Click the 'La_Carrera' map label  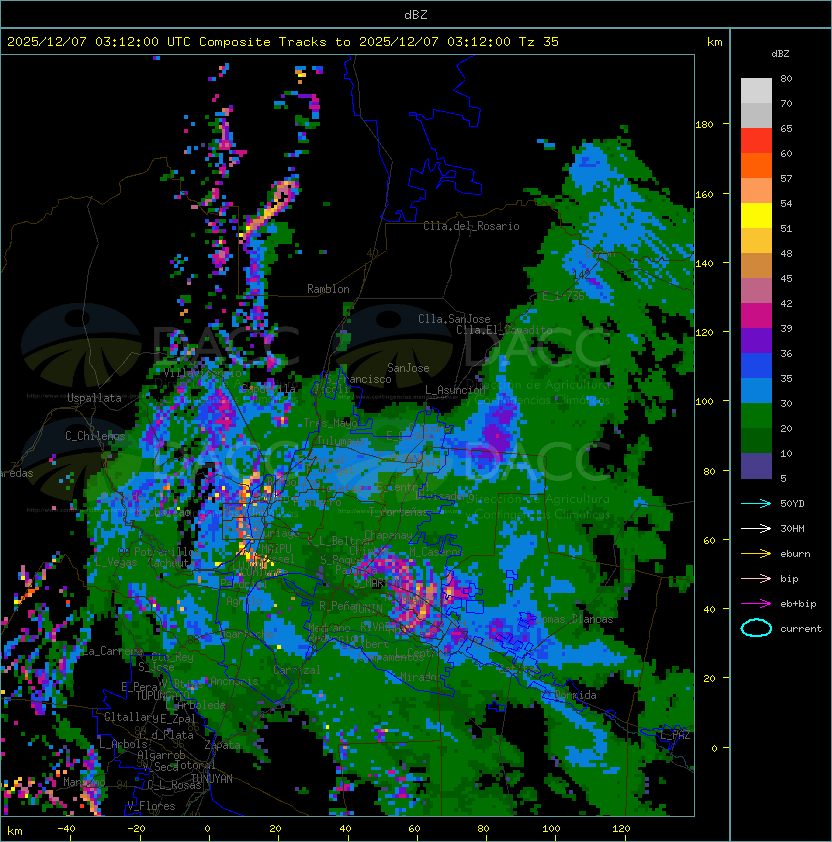click(x=112, y=651)
